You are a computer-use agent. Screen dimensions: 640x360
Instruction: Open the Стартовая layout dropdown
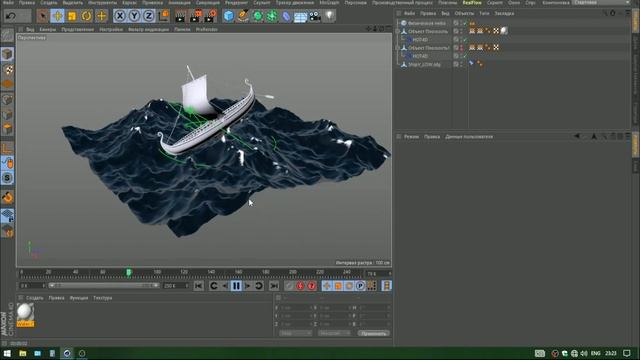tap(602, 2)
